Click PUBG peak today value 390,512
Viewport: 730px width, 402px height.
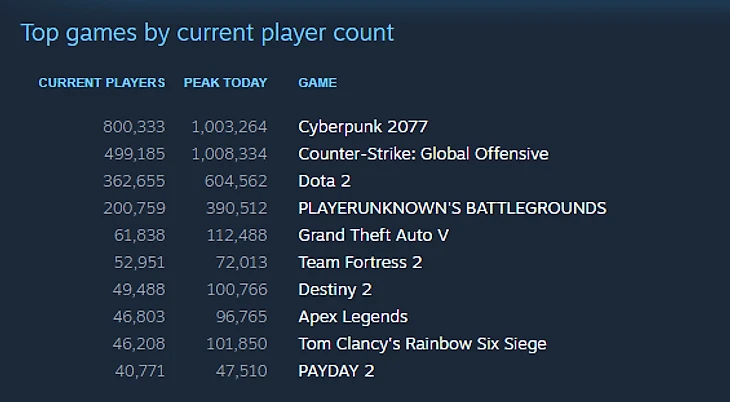click(x=237, y=208)
